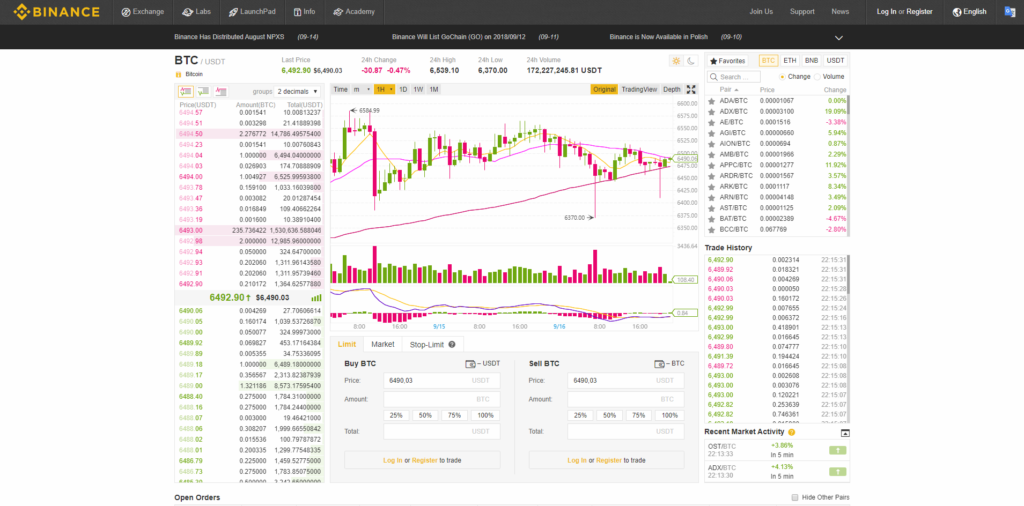Select the Volume radio button
1024x506 pixels.
(x=817, y=77)
